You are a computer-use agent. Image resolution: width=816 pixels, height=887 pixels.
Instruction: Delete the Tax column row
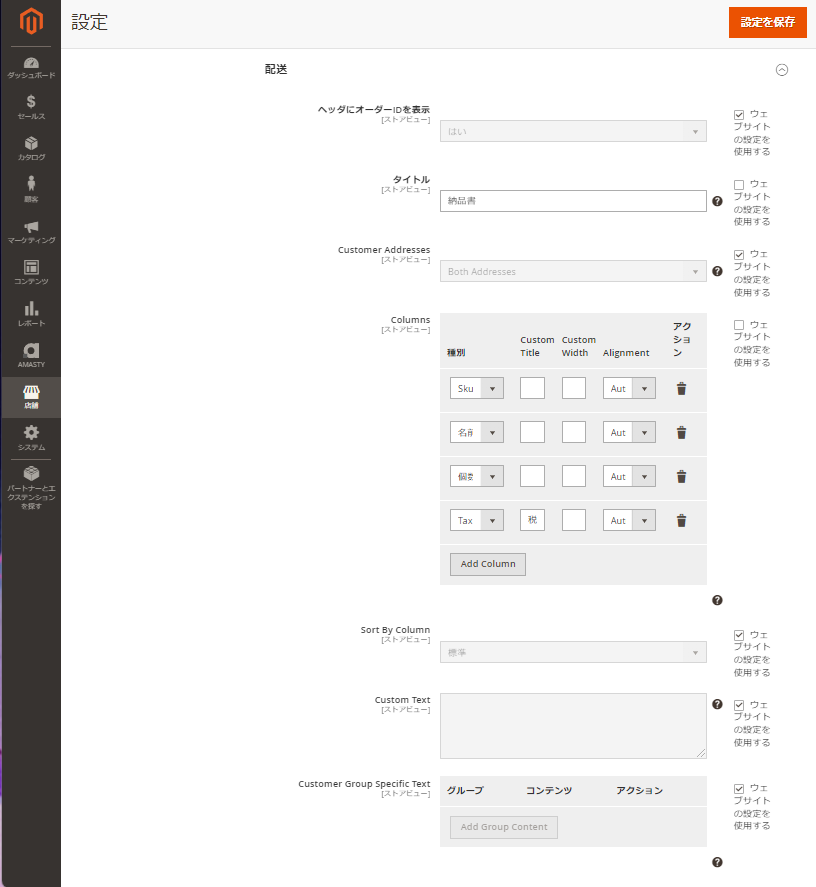[681, 521]
